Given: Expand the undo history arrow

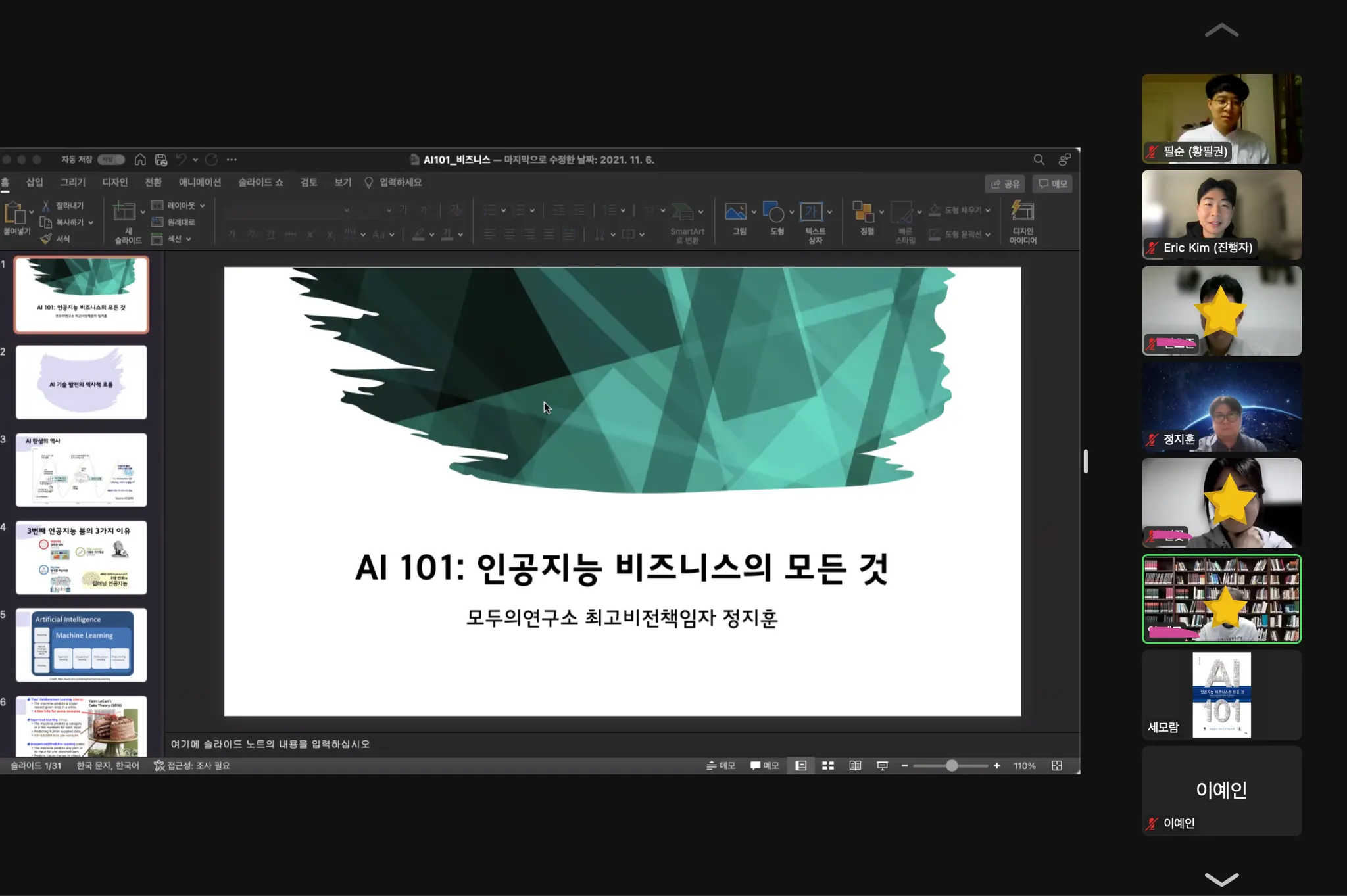Looking at the screenshot, I should point(195,160).
